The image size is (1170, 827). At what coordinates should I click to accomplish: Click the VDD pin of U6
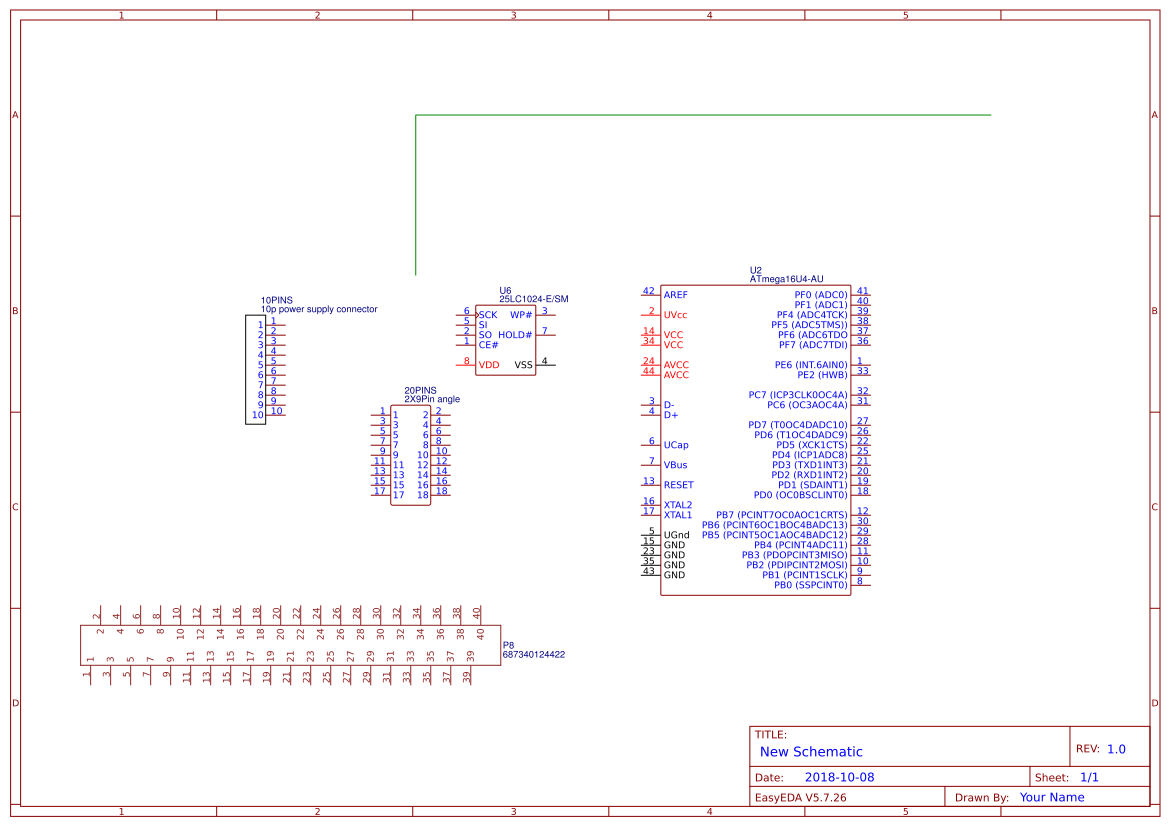click(488, 364)
